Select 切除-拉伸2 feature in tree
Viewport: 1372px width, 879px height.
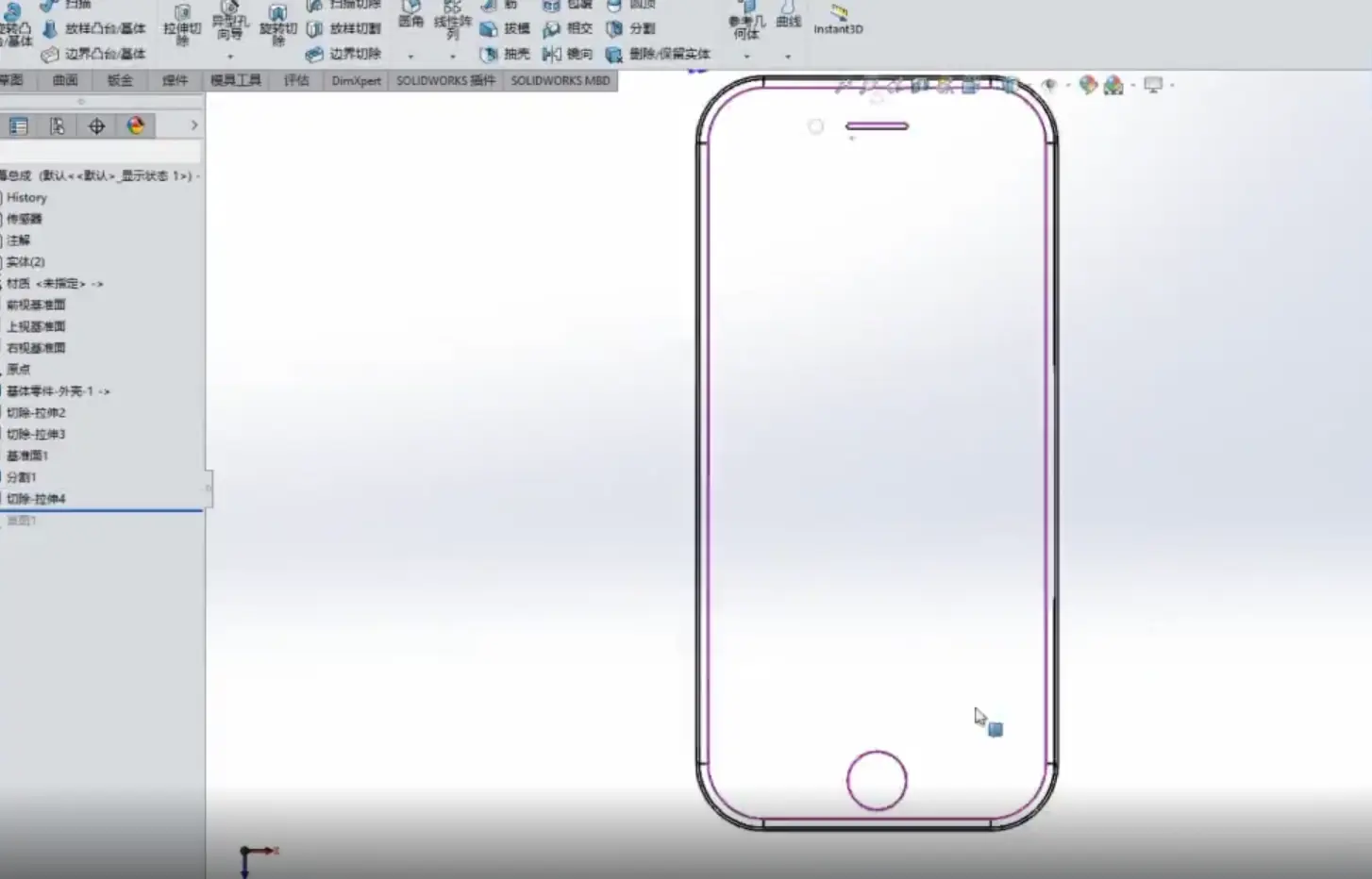point(36,413)
